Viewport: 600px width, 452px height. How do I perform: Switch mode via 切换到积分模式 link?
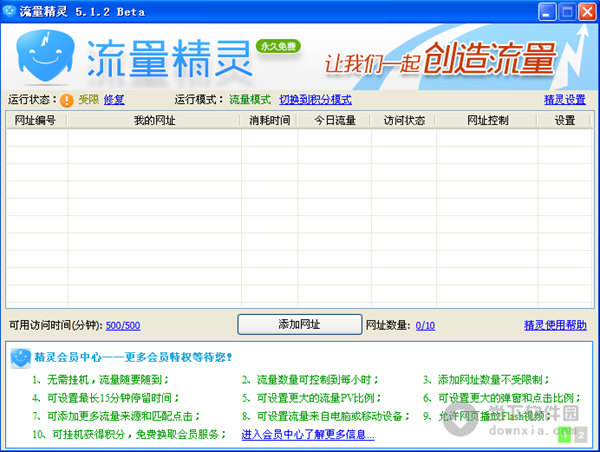tap(315, 100)
